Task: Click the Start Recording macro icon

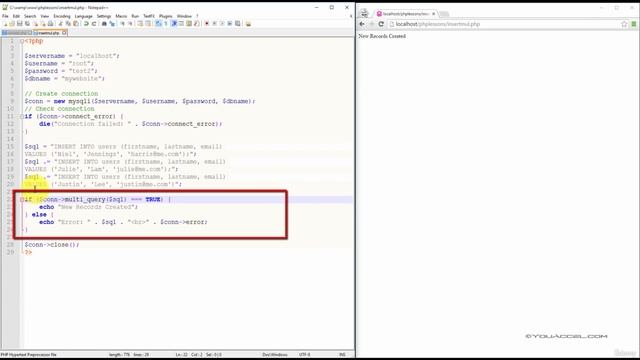Action: pos(207,24)
